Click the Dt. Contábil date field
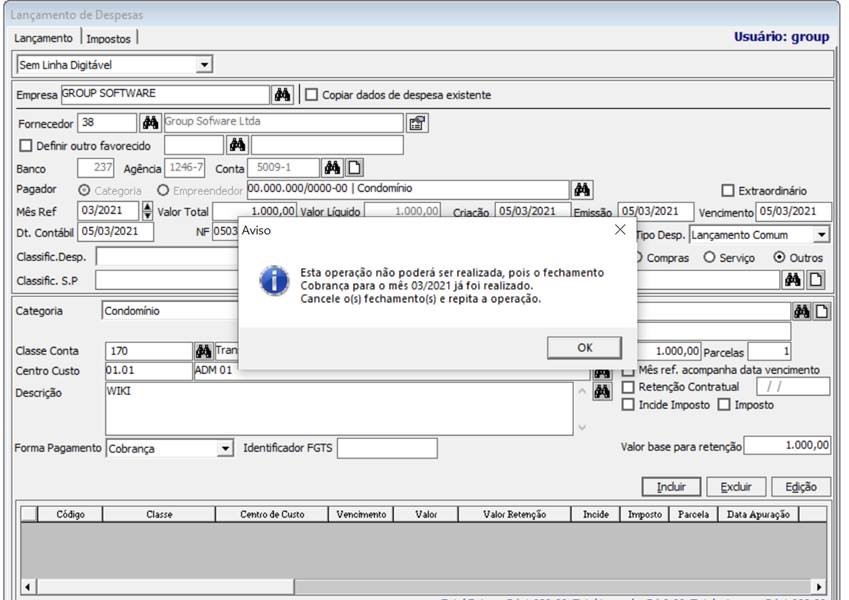The height and width of the screenshot is (600, 849). coord(115,232)
